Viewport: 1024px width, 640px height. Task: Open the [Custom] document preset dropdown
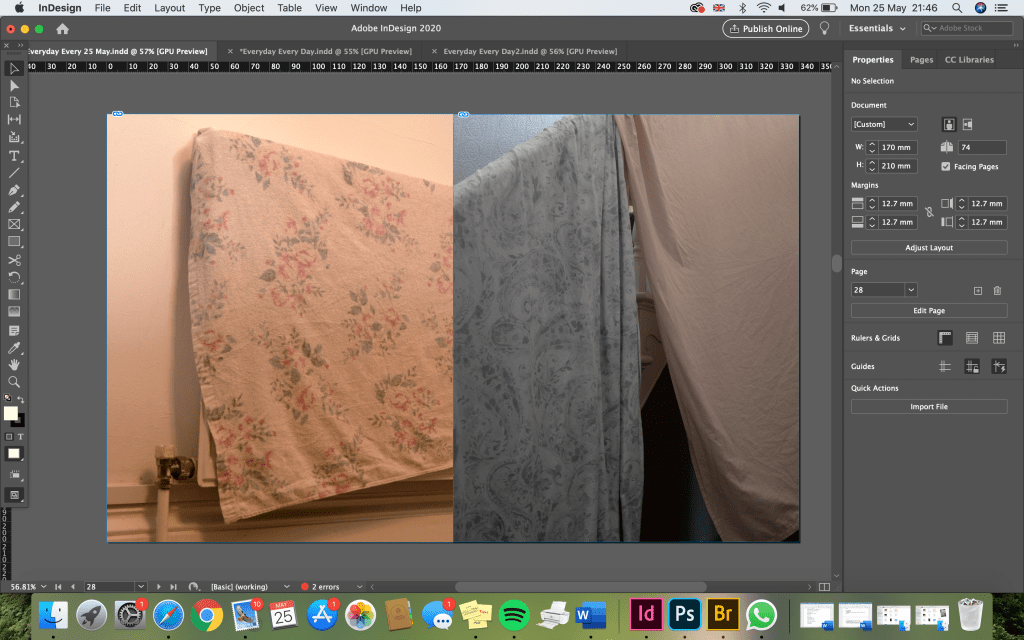point(884,124)
